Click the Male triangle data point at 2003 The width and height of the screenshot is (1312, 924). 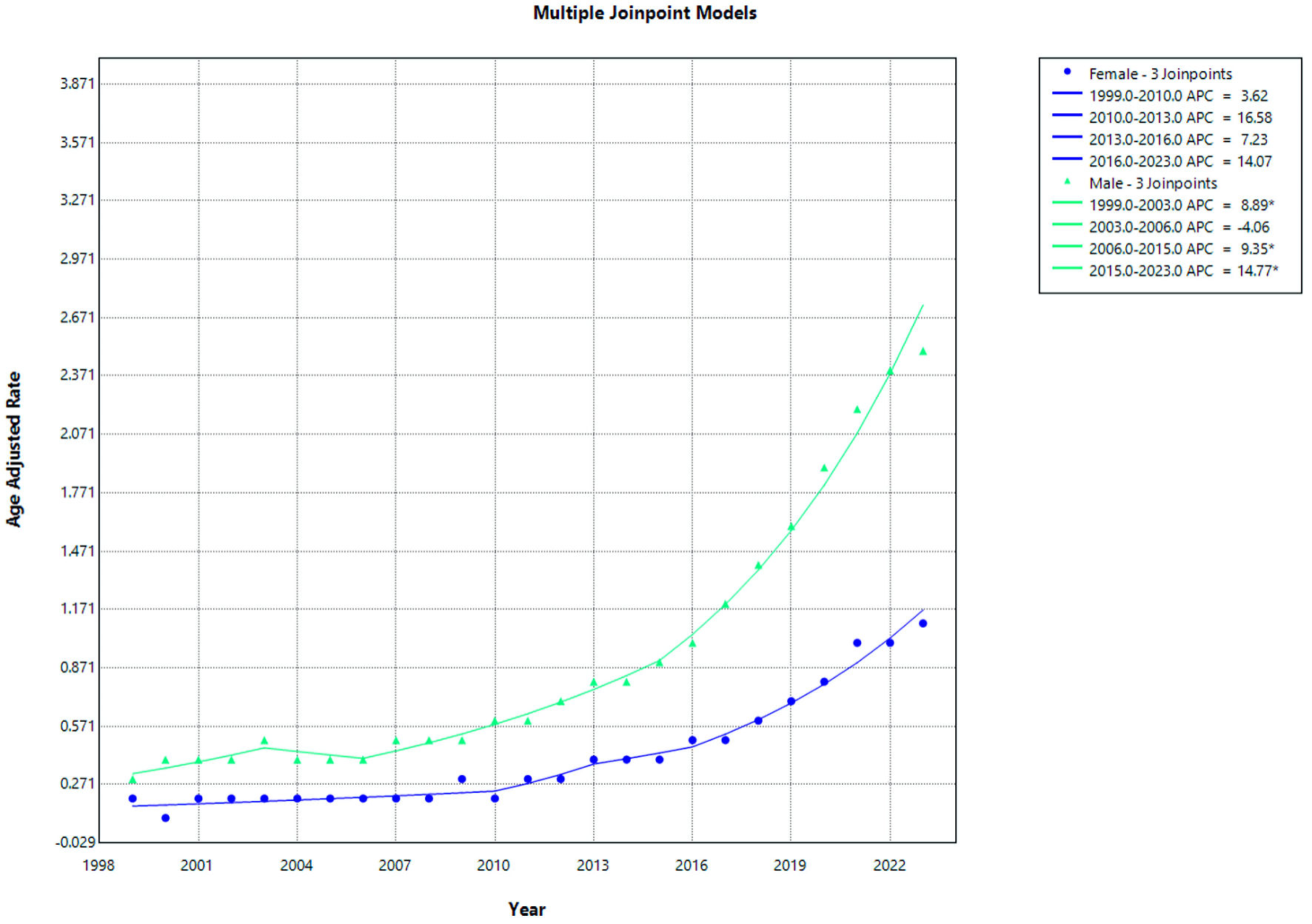[x=264, y=740]
